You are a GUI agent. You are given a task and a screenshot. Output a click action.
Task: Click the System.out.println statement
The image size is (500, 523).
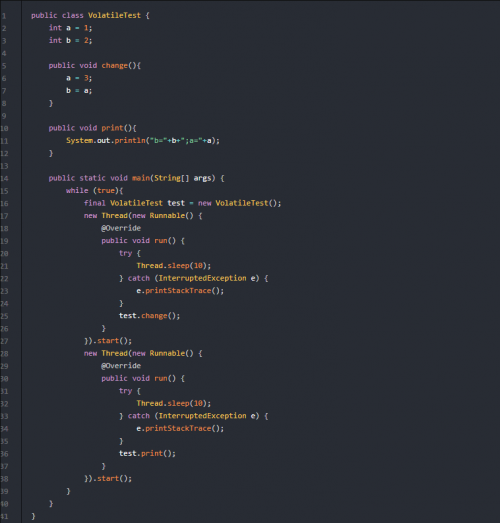(143, 140)
